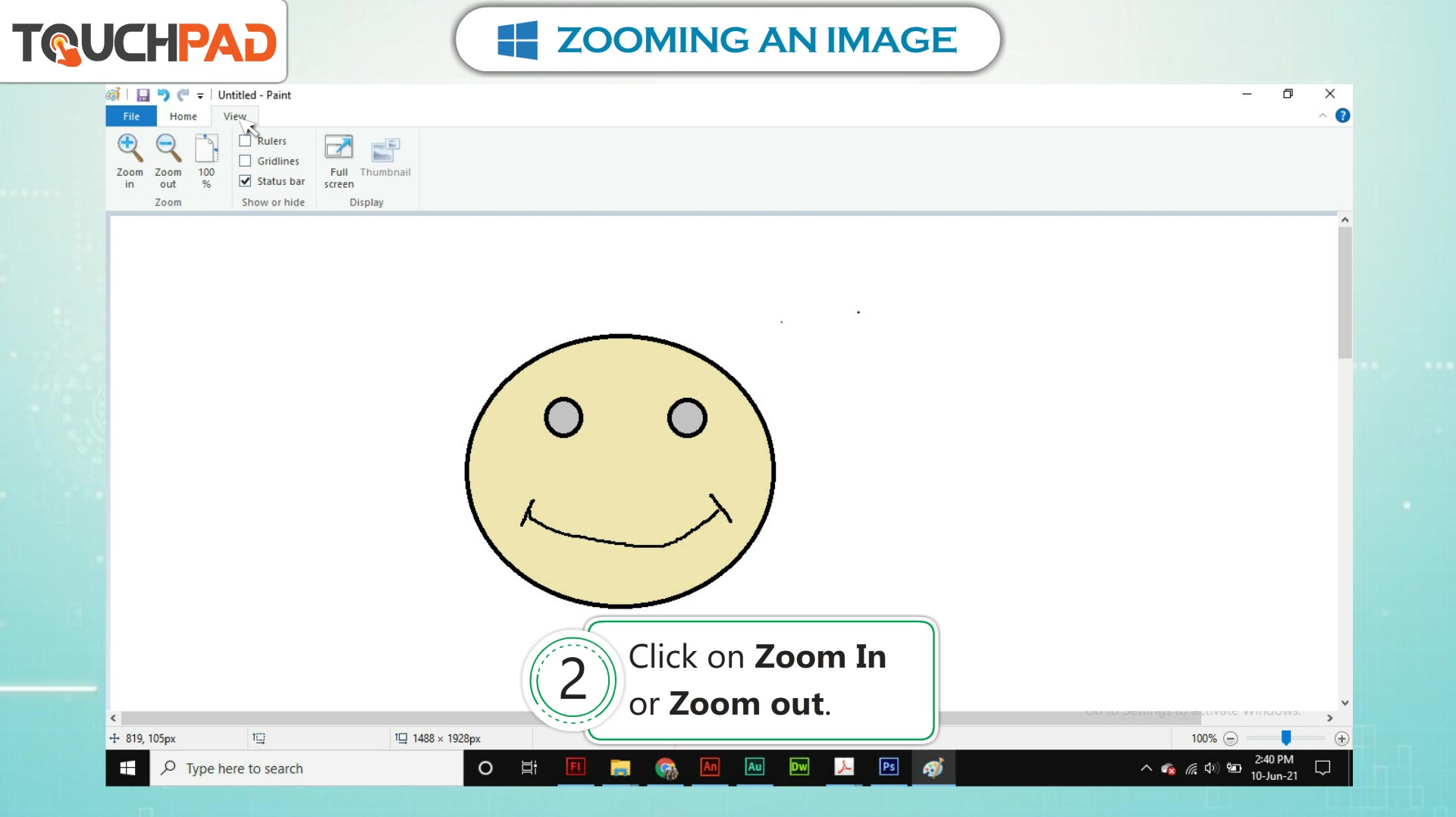Click the Thumbnail display icon
The width and height of the screenshot is (1456, 817).
[385, 149]
